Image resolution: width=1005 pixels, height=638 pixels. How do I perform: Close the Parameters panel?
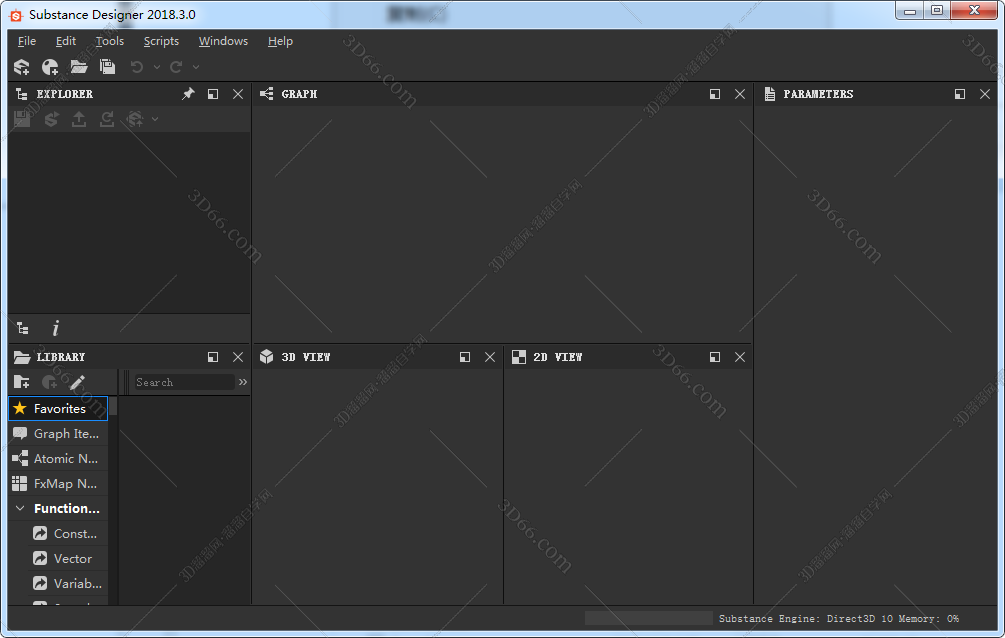point(985,94)
